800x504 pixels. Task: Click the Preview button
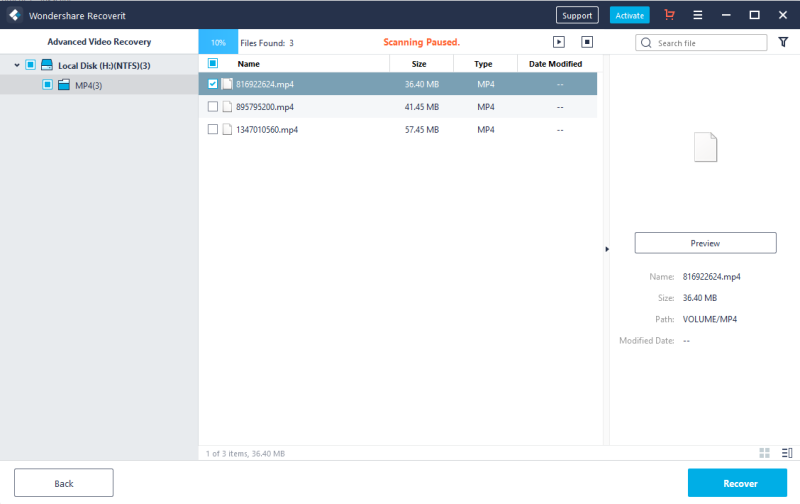pos(705,243)
